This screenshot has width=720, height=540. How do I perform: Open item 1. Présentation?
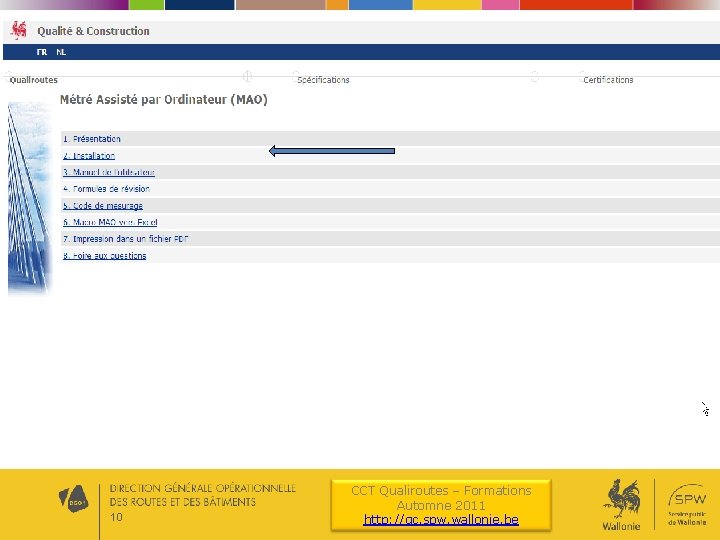92,139
